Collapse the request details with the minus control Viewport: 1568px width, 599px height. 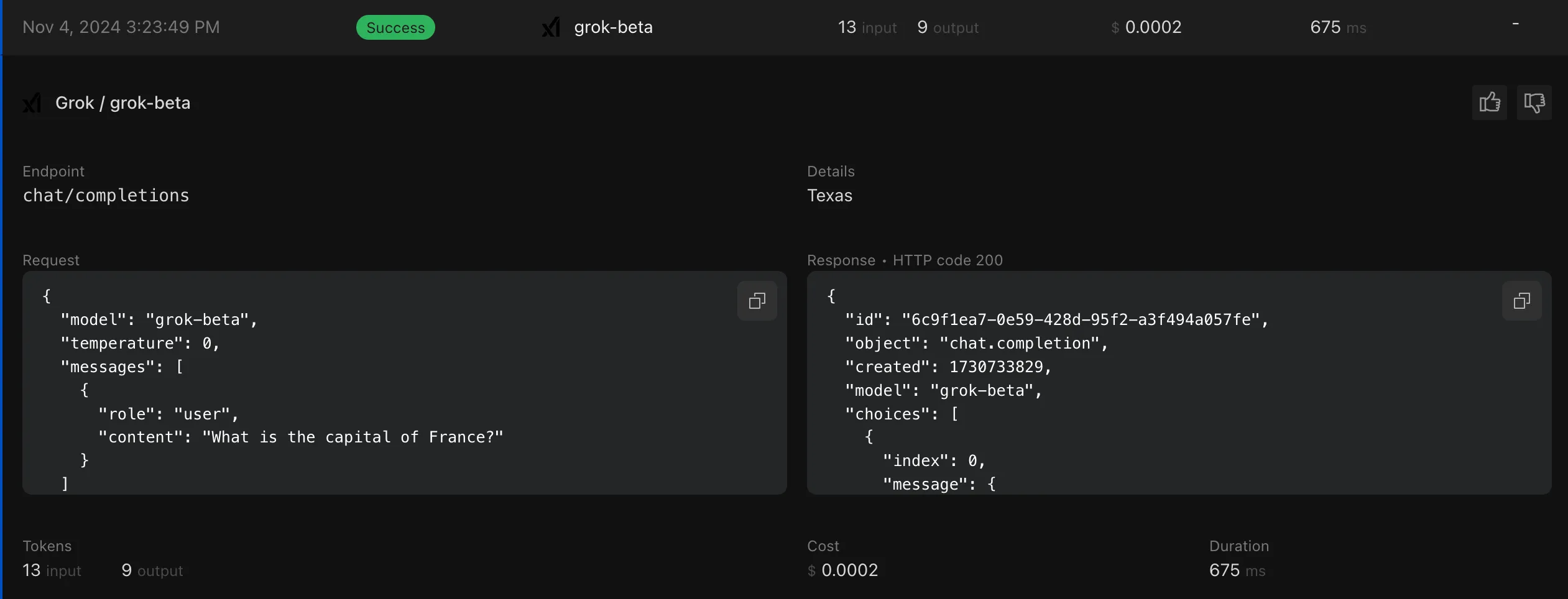(x=1515, y=25)
